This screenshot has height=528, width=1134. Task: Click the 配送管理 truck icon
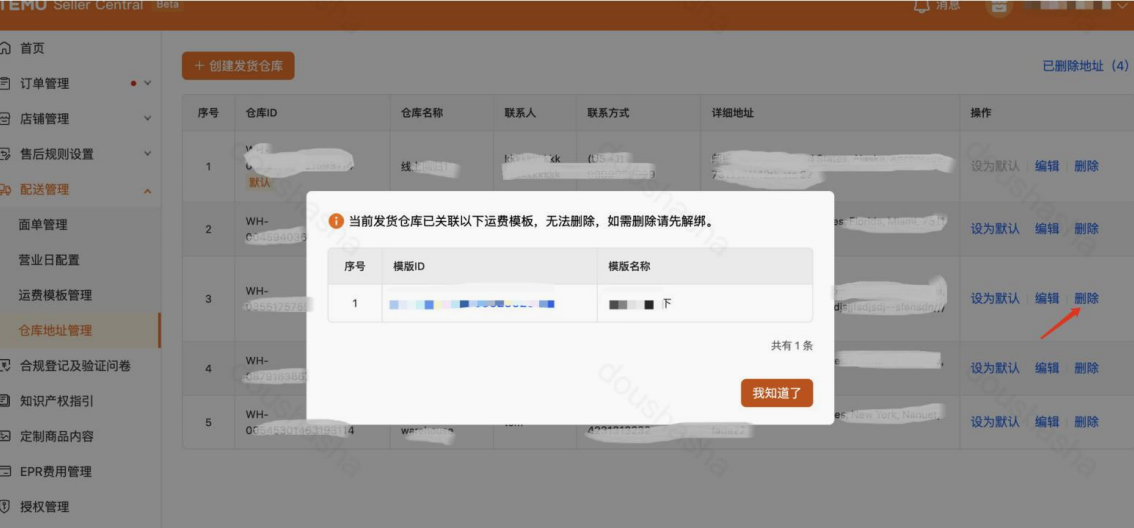(x=5, y=190)
